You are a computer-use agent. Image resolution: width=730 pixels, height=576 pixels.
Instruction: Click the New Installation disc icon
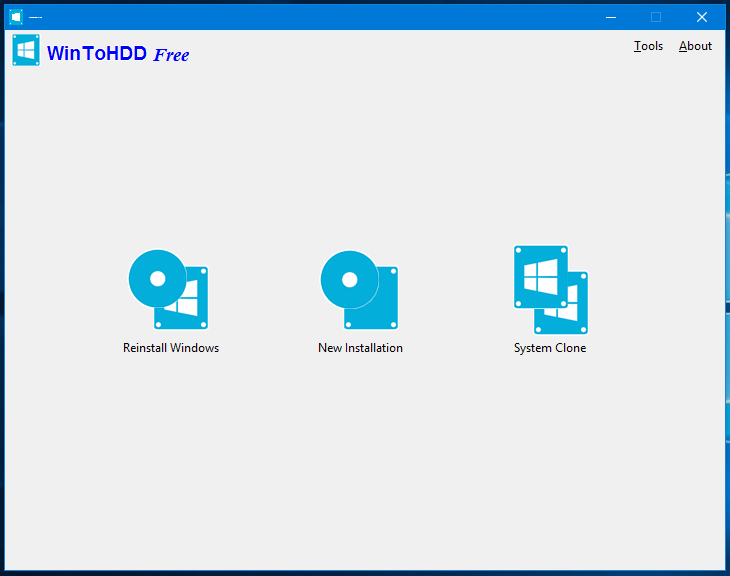tap(359, 290)
